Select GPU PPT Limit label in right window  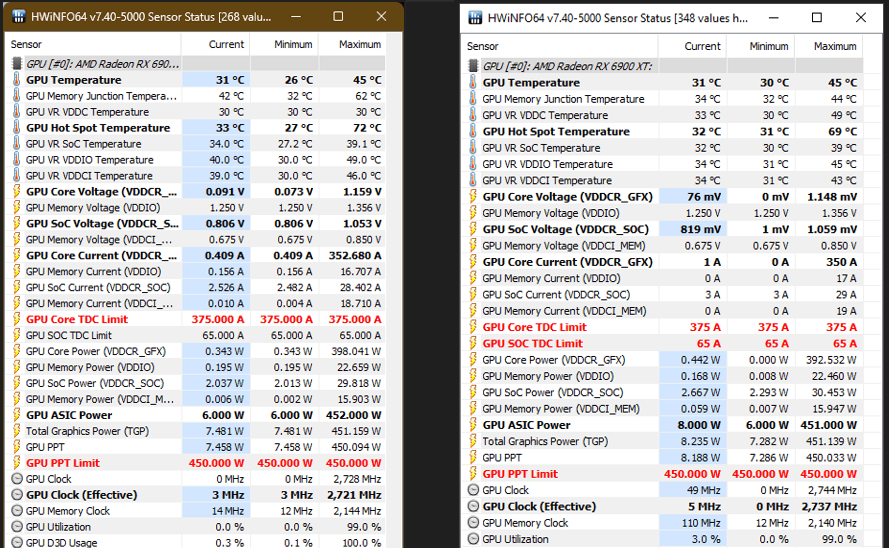520,474
